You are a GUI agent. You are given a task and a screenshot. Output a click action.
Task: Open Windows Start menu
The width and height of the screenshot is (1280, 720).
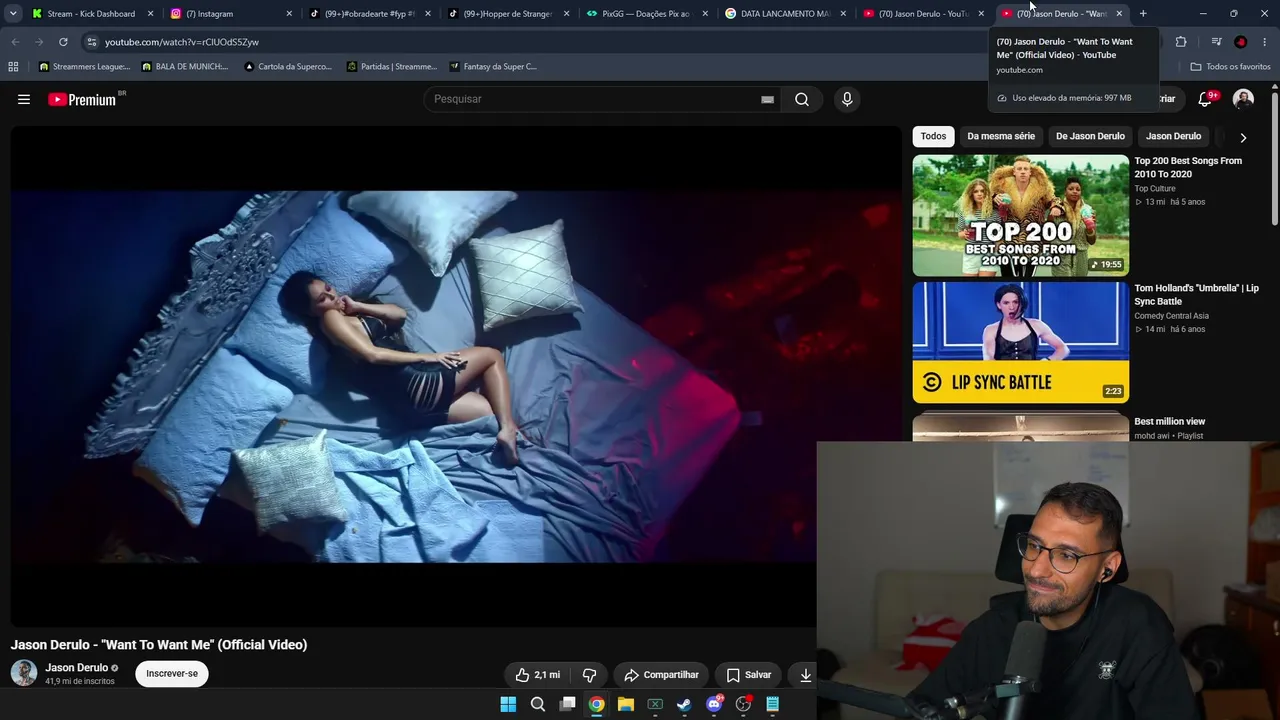[x=508, y=704]
